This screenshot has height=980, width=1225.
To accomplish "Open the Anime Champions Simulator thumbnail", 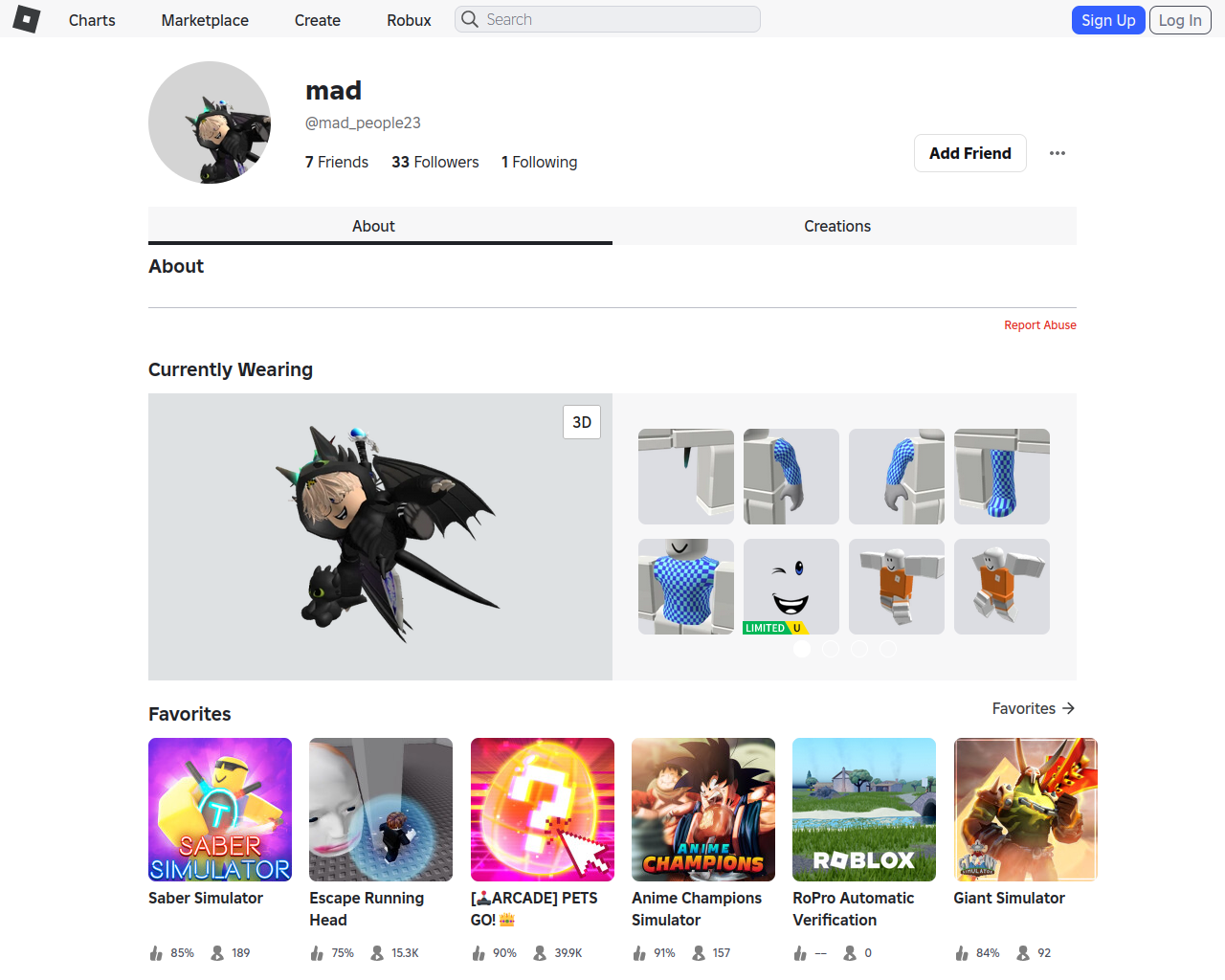I will coord(703,810).
